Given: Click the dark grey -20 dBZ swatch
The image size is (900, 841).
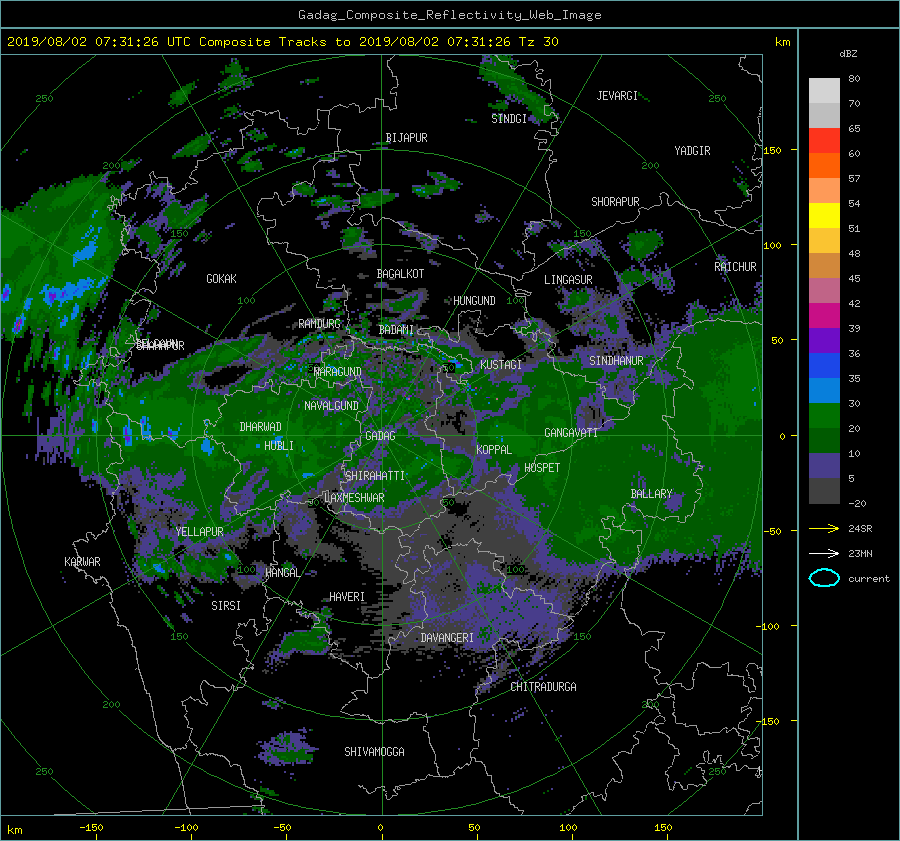Looking at the screenshot, I should 824,491.
